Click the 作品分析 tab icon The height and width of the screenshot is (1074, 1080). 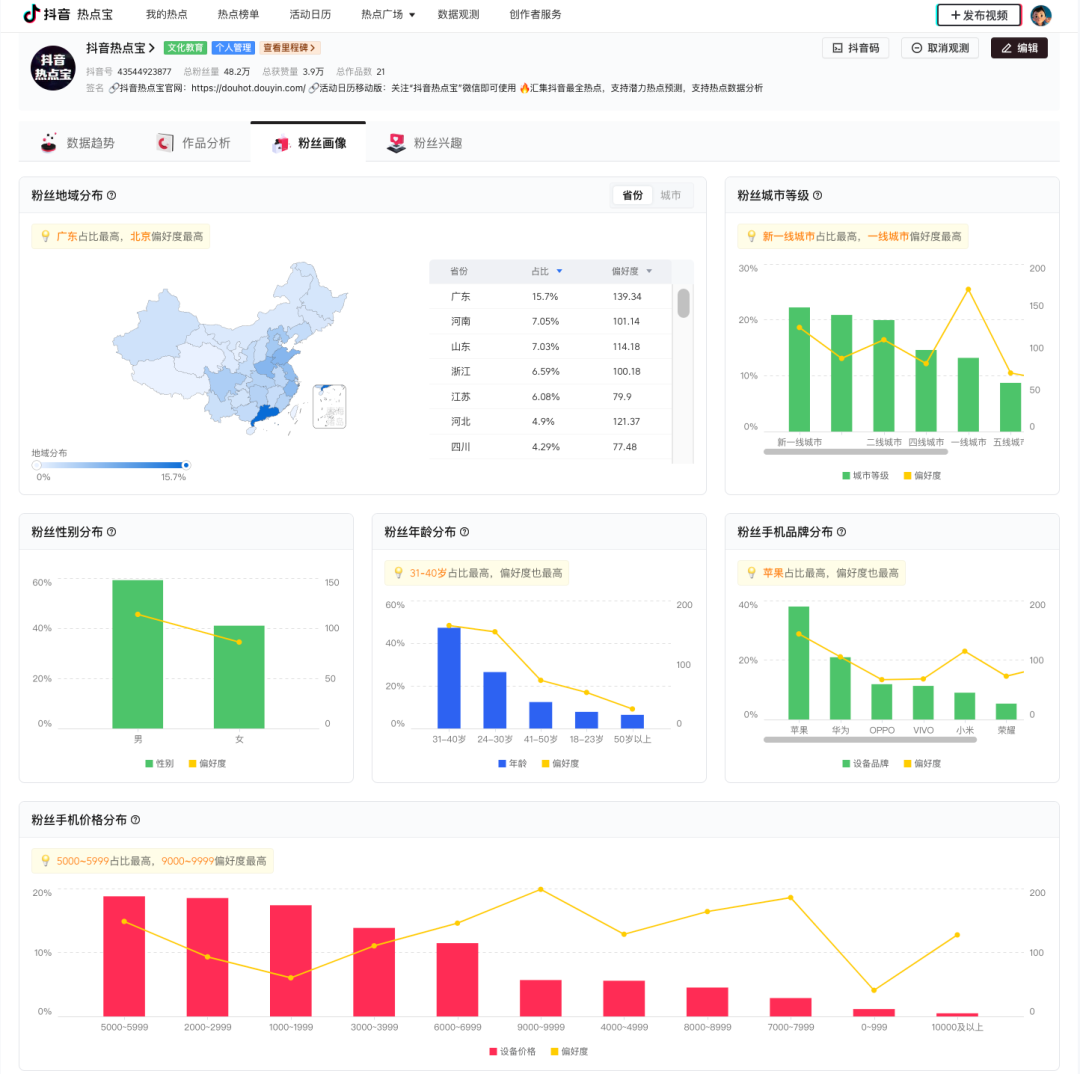(165, 143)
